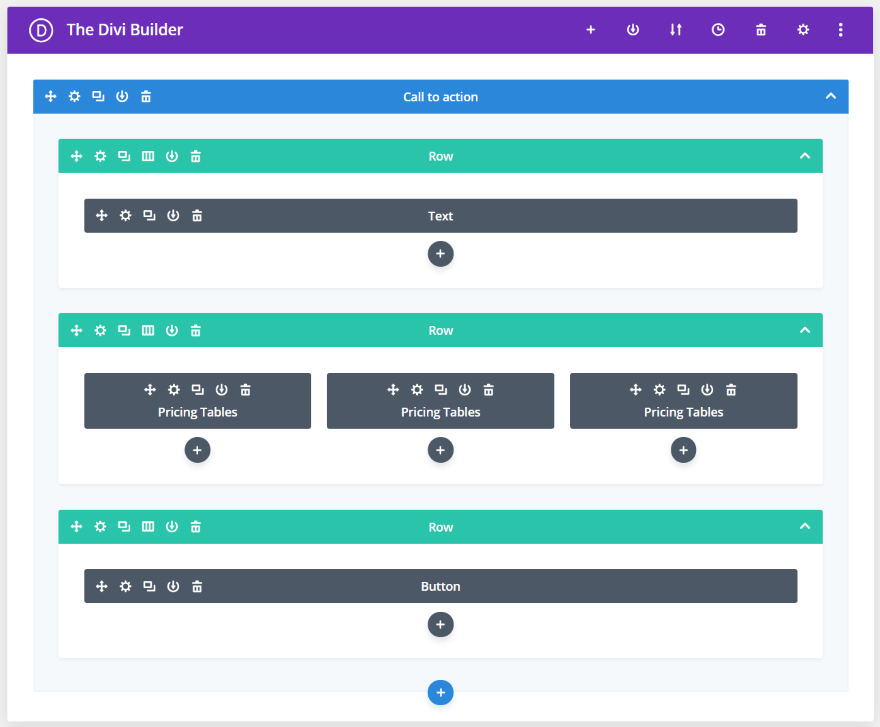Screen dimensions: 880x727
Task: Duplicate the middle Pricing Tables module
Action: (441, 390)
